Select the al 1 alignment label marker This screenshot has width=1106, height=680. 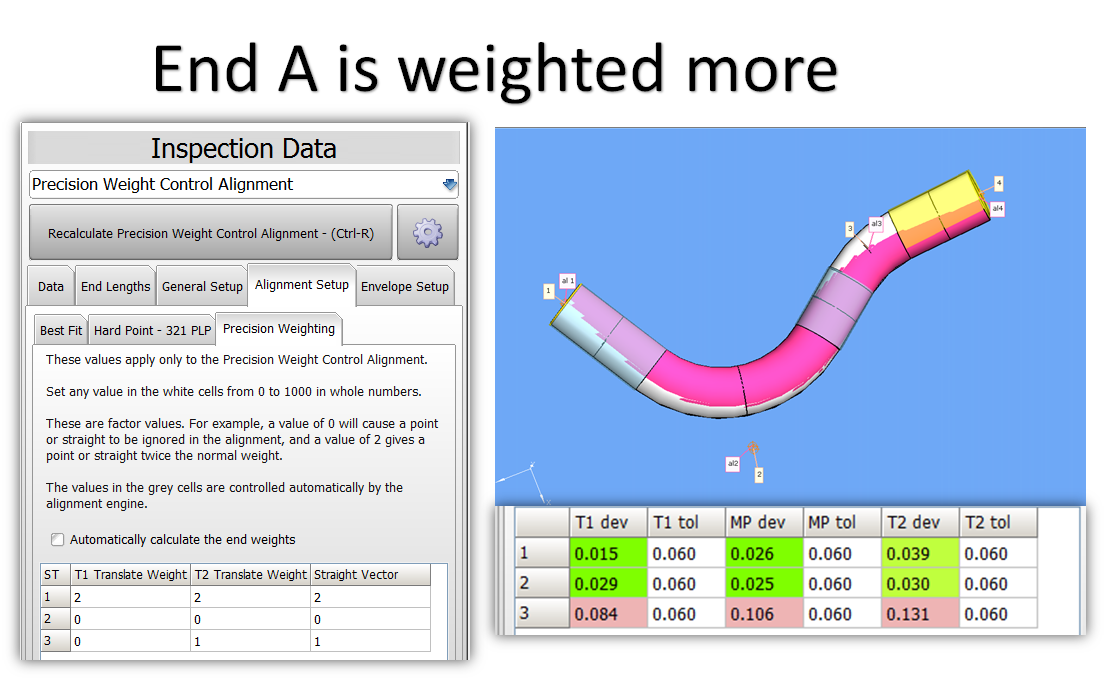(568, 281)
